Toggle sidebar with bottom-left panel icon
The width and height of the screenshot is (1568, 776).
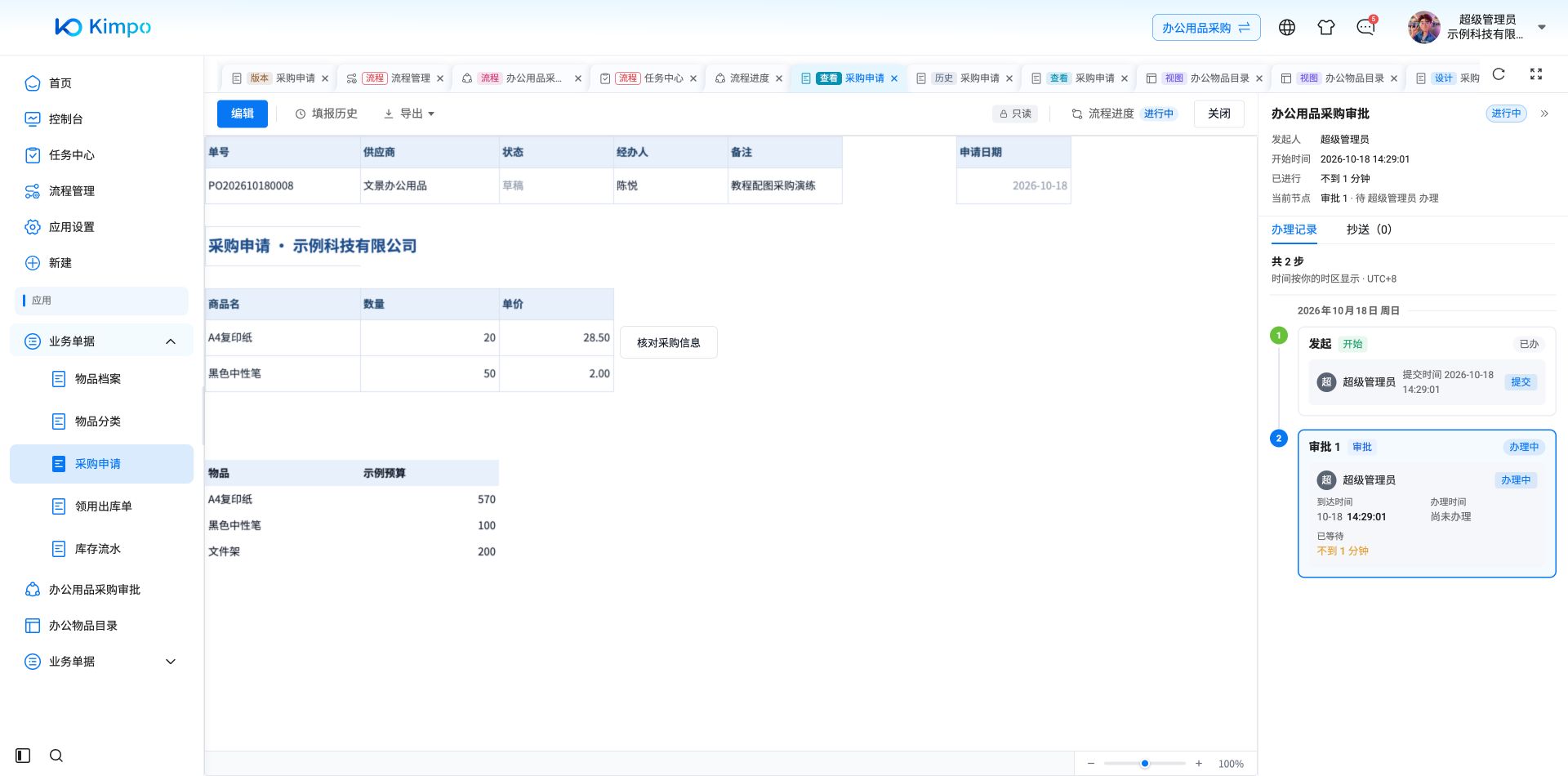[23, 756]
